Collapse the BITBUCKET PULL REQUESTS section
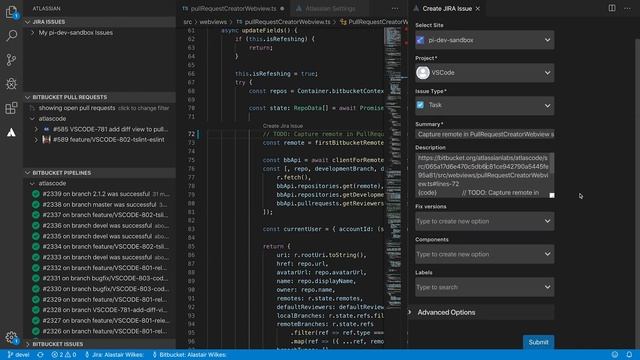 tap(28, 97)
